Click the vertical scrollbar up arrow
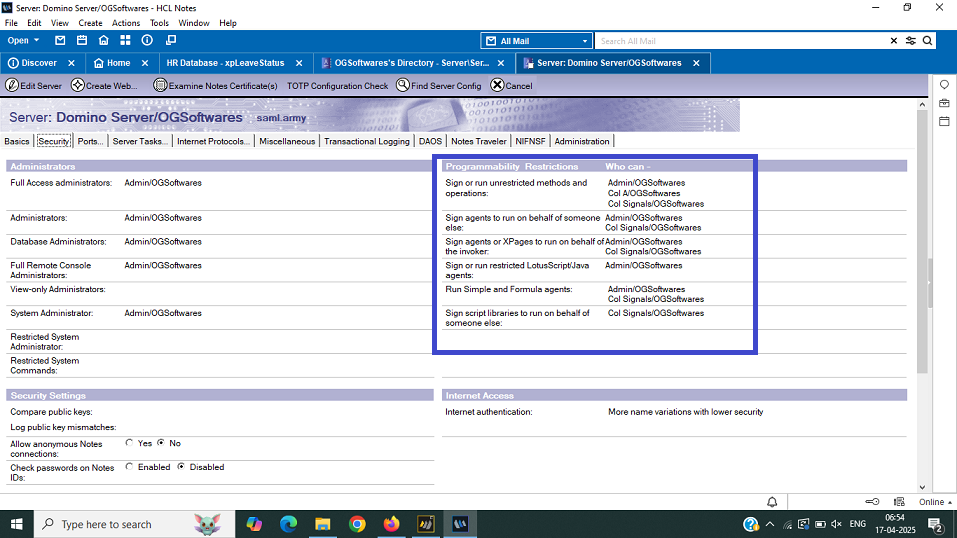The image size is (957, 538). 922,105
